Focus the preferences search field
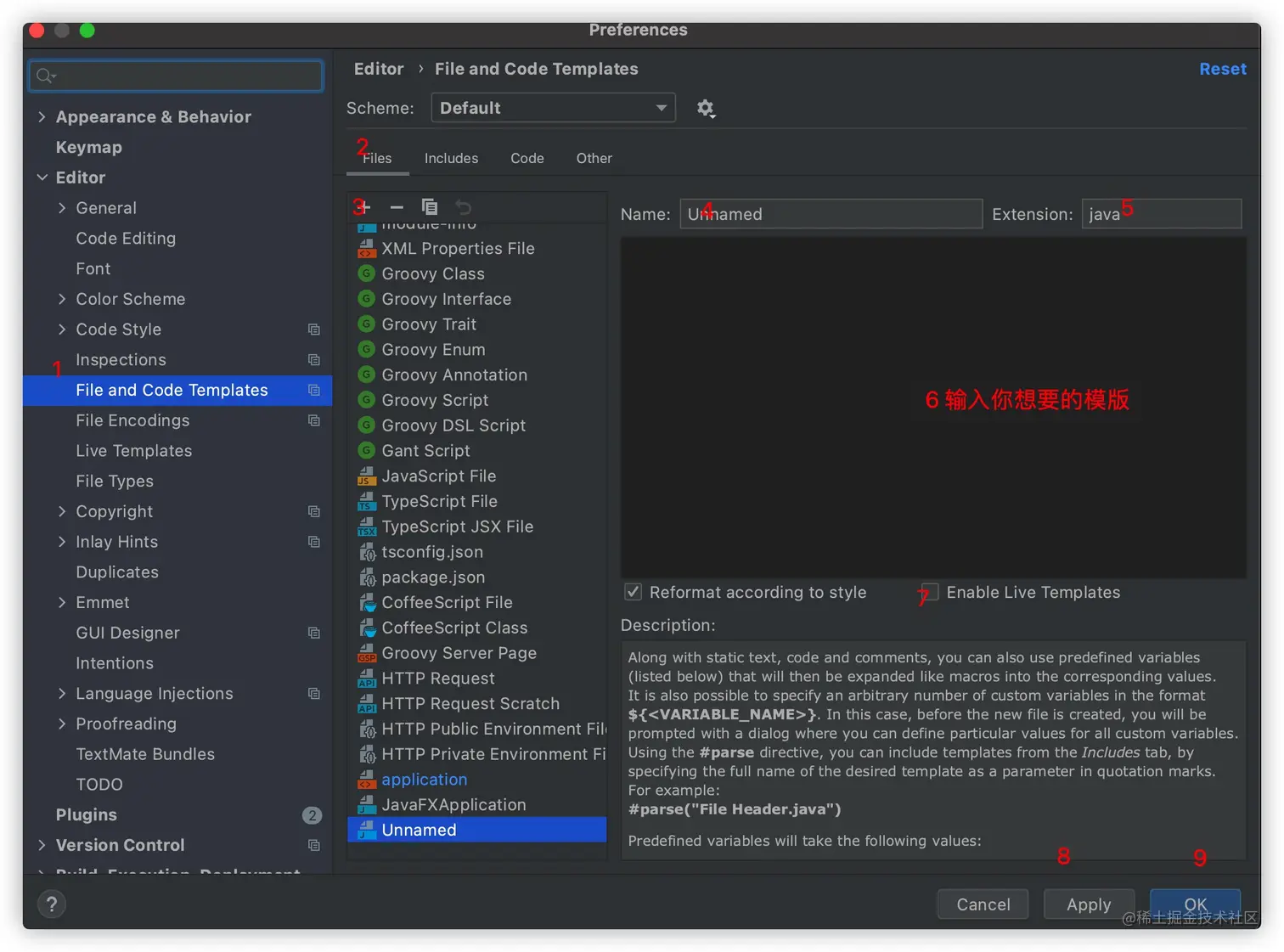This screenshot has height=952, width=1284. pos(176,76)
